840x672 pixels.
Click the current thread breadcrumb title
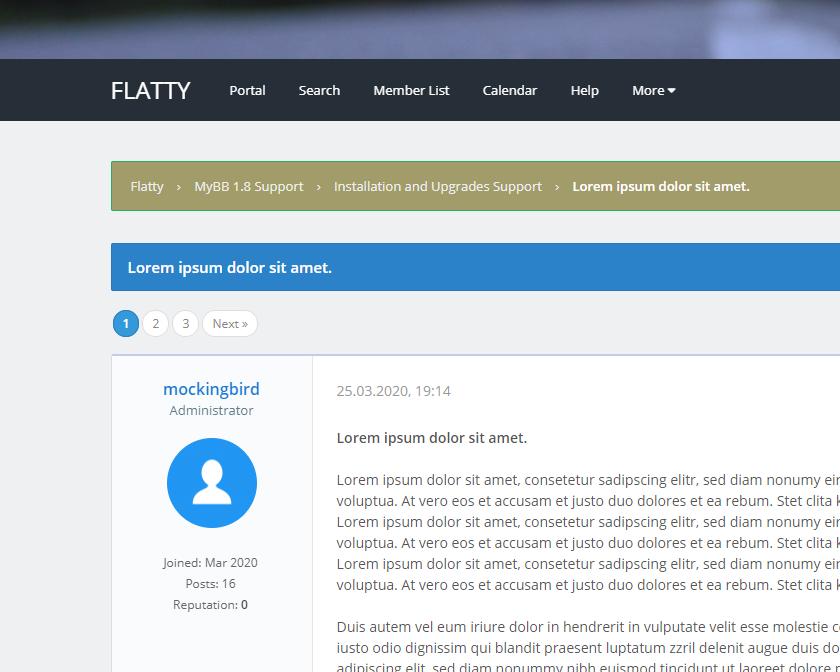tap(660, 186)
